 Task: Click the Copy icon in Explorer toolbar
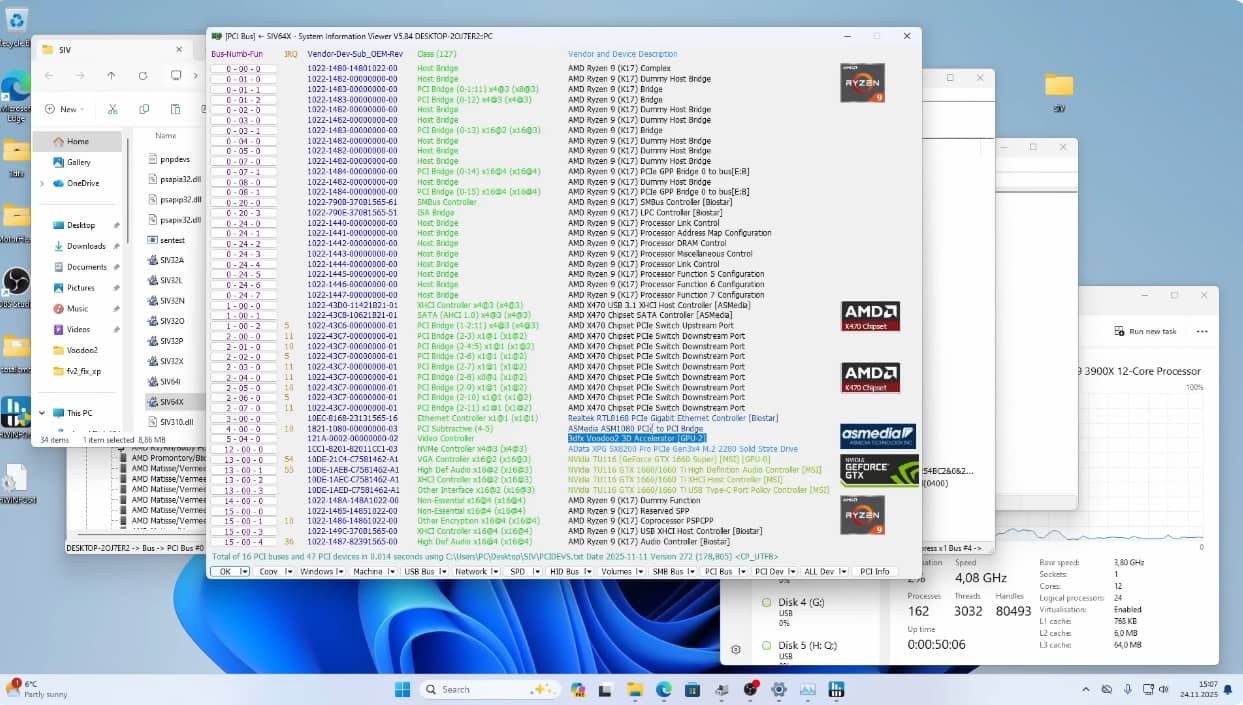click(144, 109)
